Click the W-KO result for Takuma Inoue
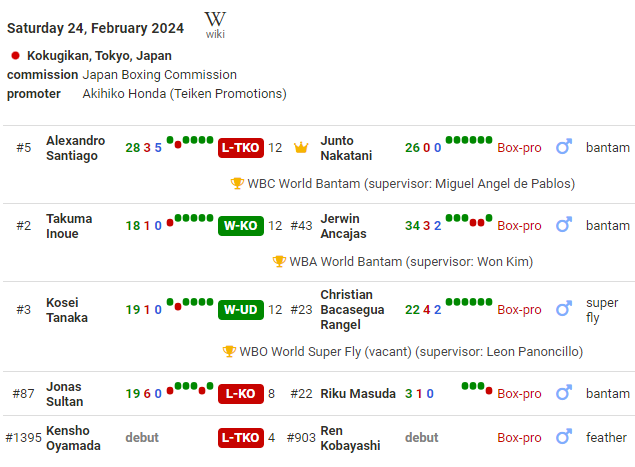 (240, 226)
